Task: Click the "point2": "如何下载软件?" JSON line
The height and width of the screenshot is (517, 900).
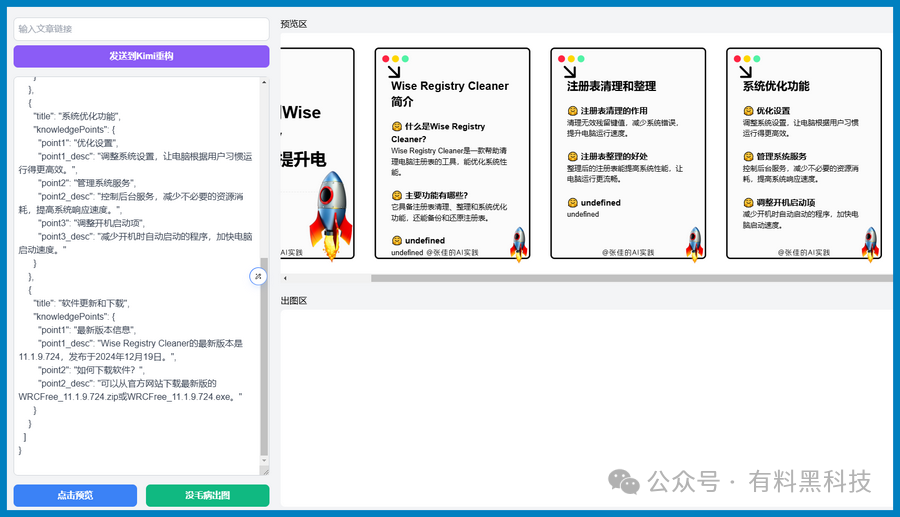Action: (92, 370)
